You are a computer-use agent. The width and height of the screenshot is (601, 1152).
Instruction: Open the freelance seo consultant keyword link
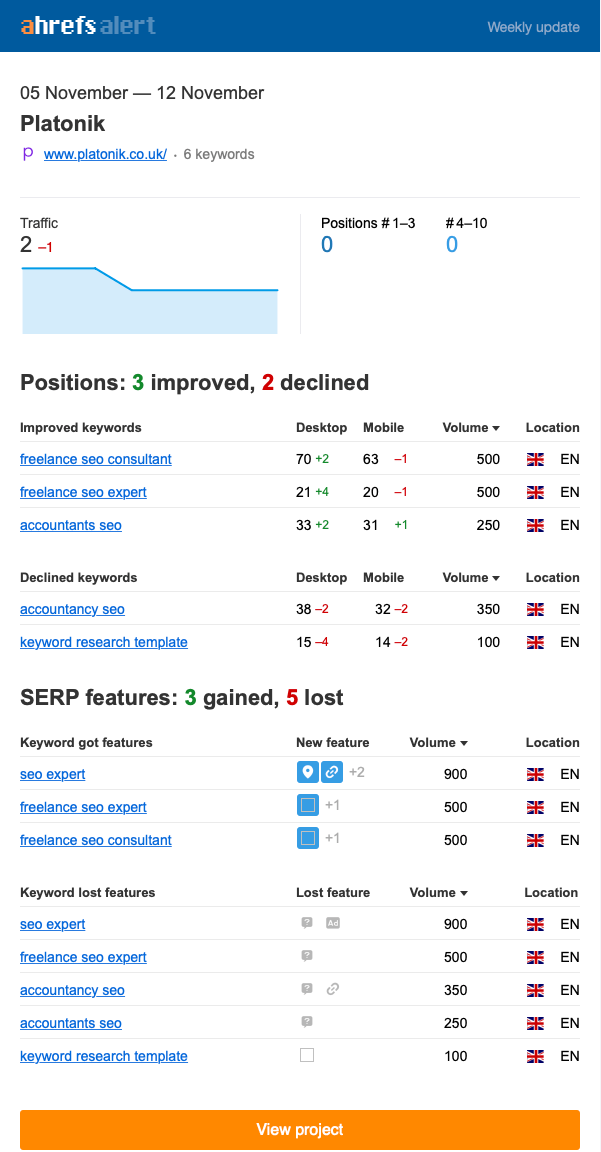tap(95, 459)
